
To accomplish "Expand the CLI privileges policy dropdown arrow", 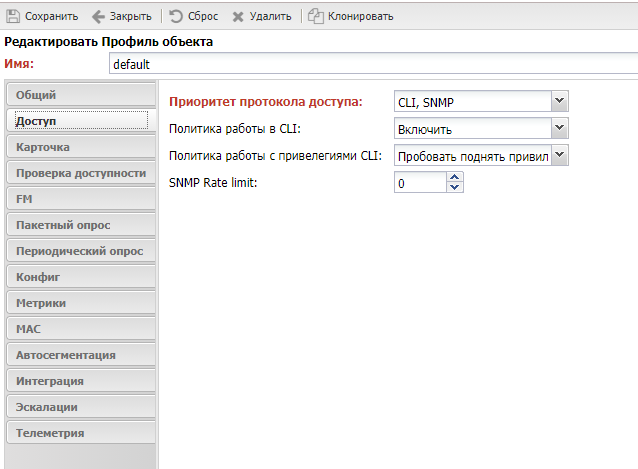I will [x=560, y=155].
